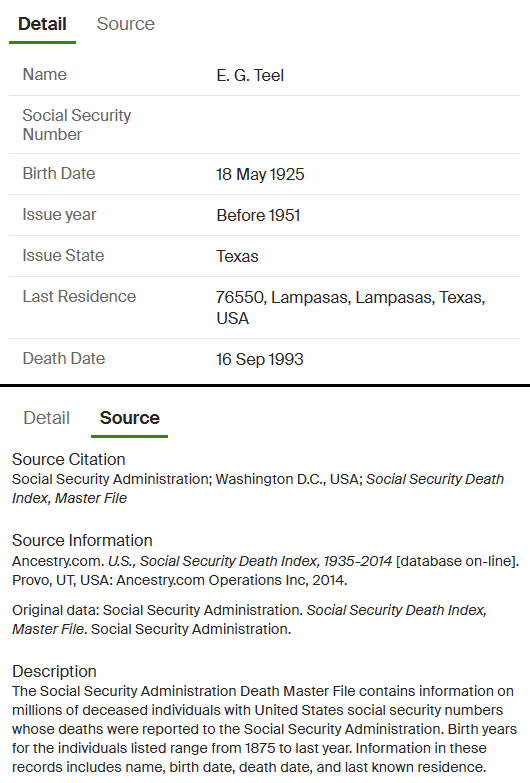Select the bold Source tab in lower panel
This screenshot has width=530, height=783.
coord(129,418)
